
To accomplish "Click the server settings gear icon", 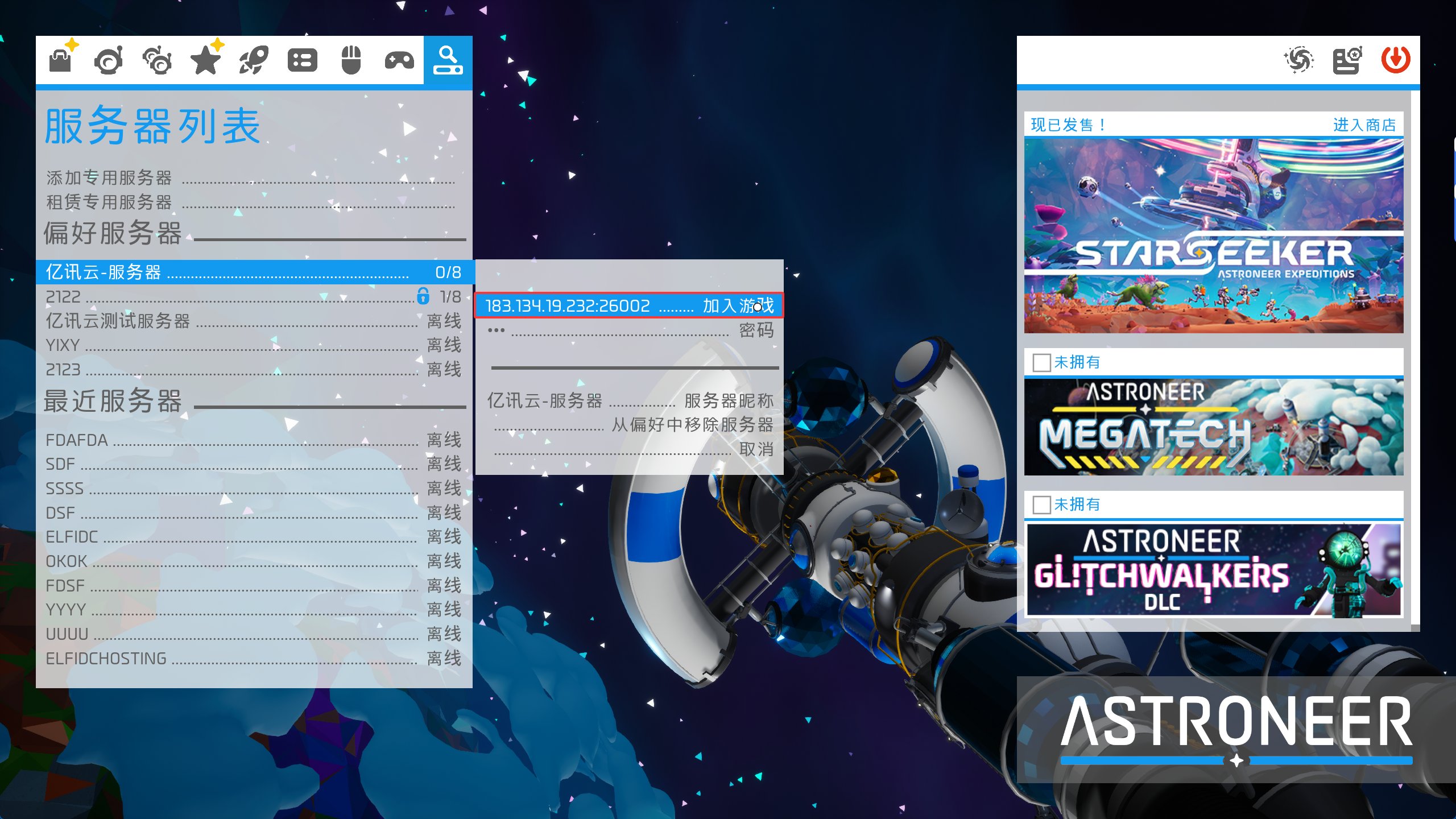I will tap(1347, 60).
